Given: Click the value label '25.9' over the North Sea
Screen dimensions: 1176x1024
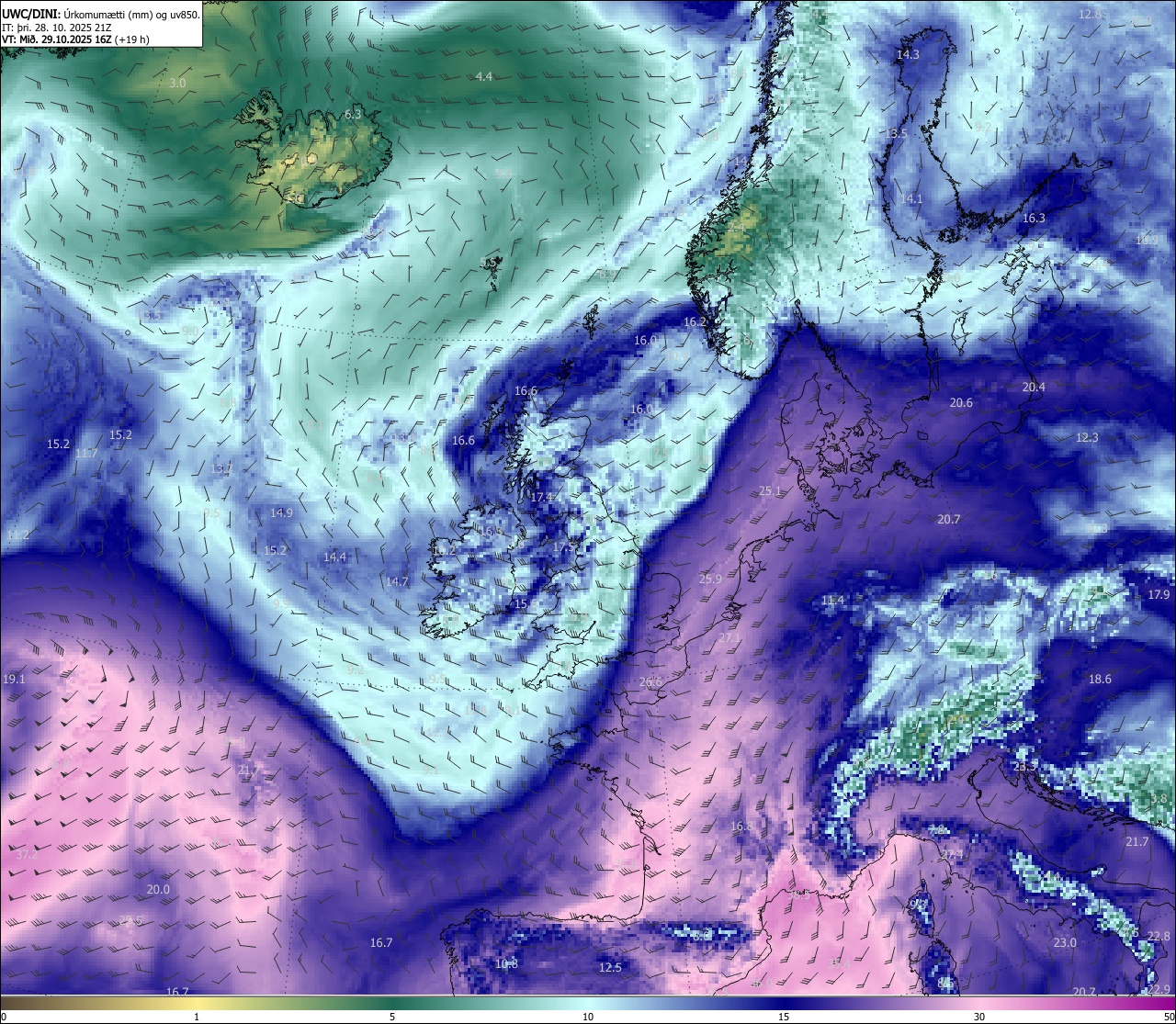Looking at the screenshot, I should point(710,579).
